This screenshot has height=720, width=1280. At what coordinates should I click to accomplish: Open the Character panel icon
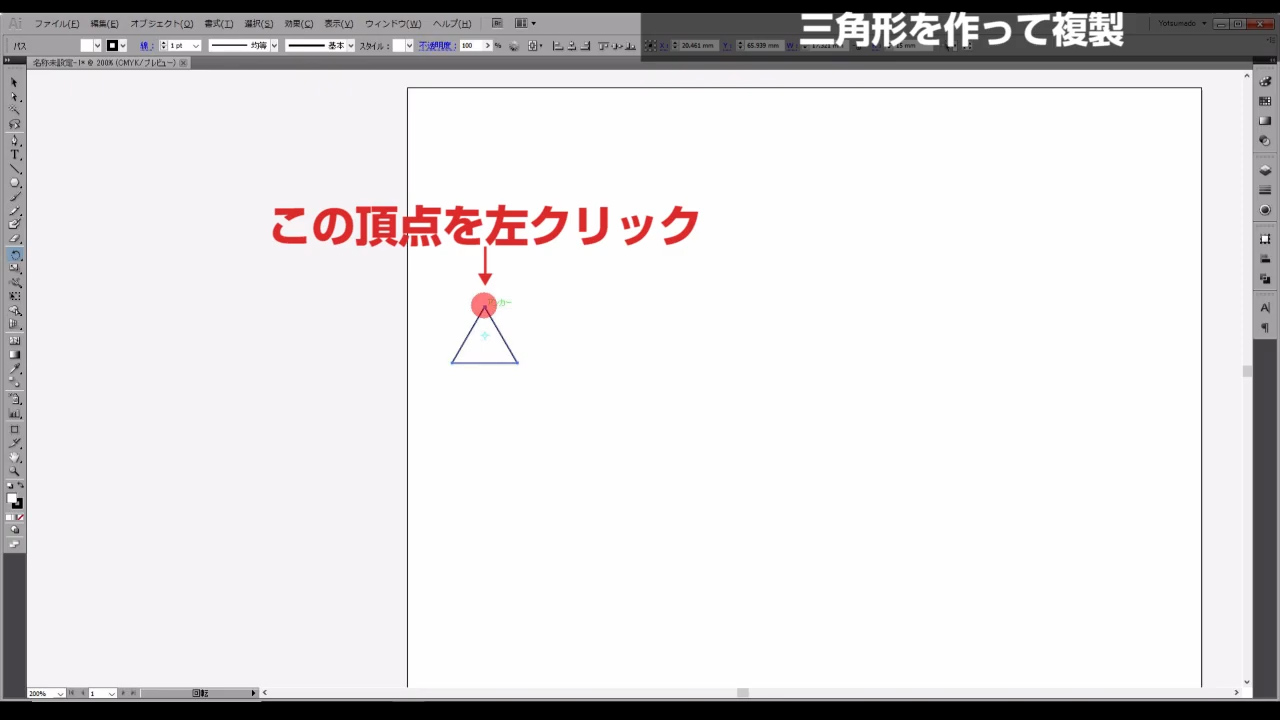1265,308
